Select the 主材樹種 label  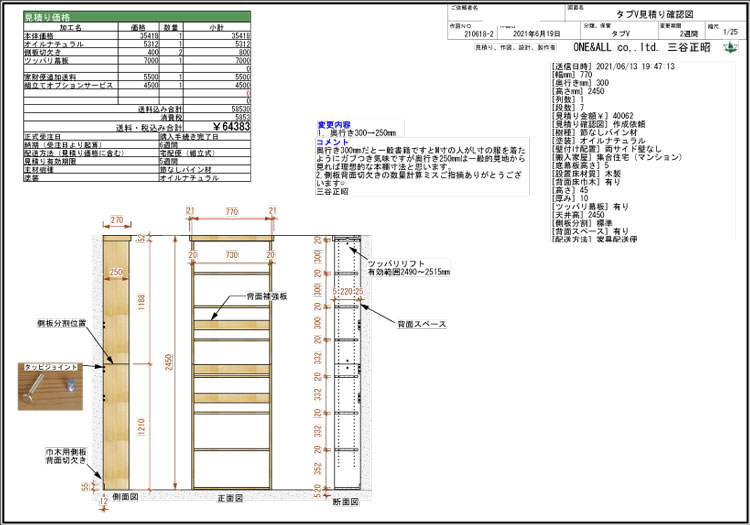click(x=39, y=169)
